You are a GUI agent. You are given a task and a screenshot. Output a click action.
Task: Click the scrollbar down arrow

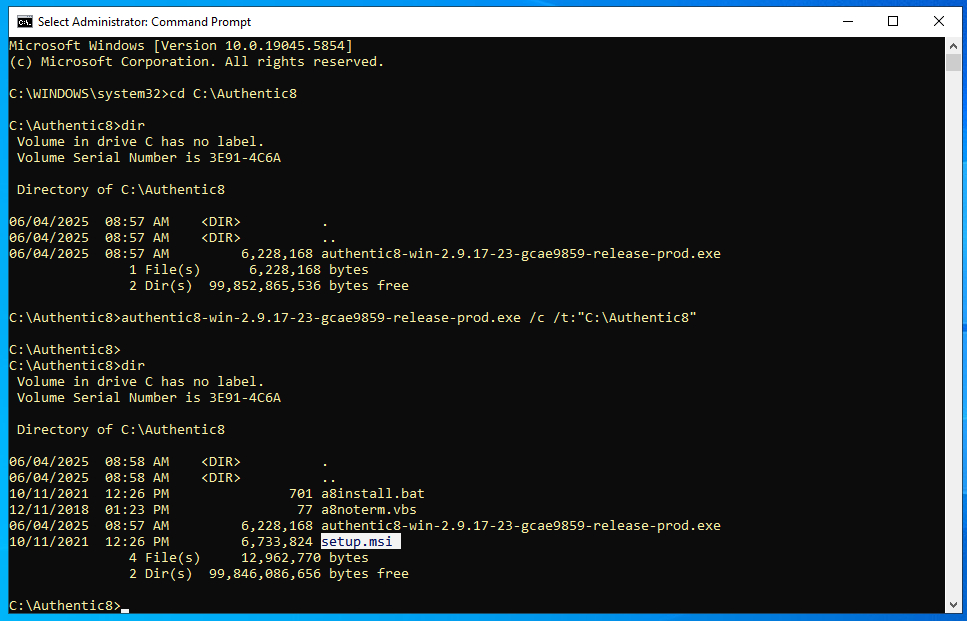pyautogui.click(x=953, y=605)
